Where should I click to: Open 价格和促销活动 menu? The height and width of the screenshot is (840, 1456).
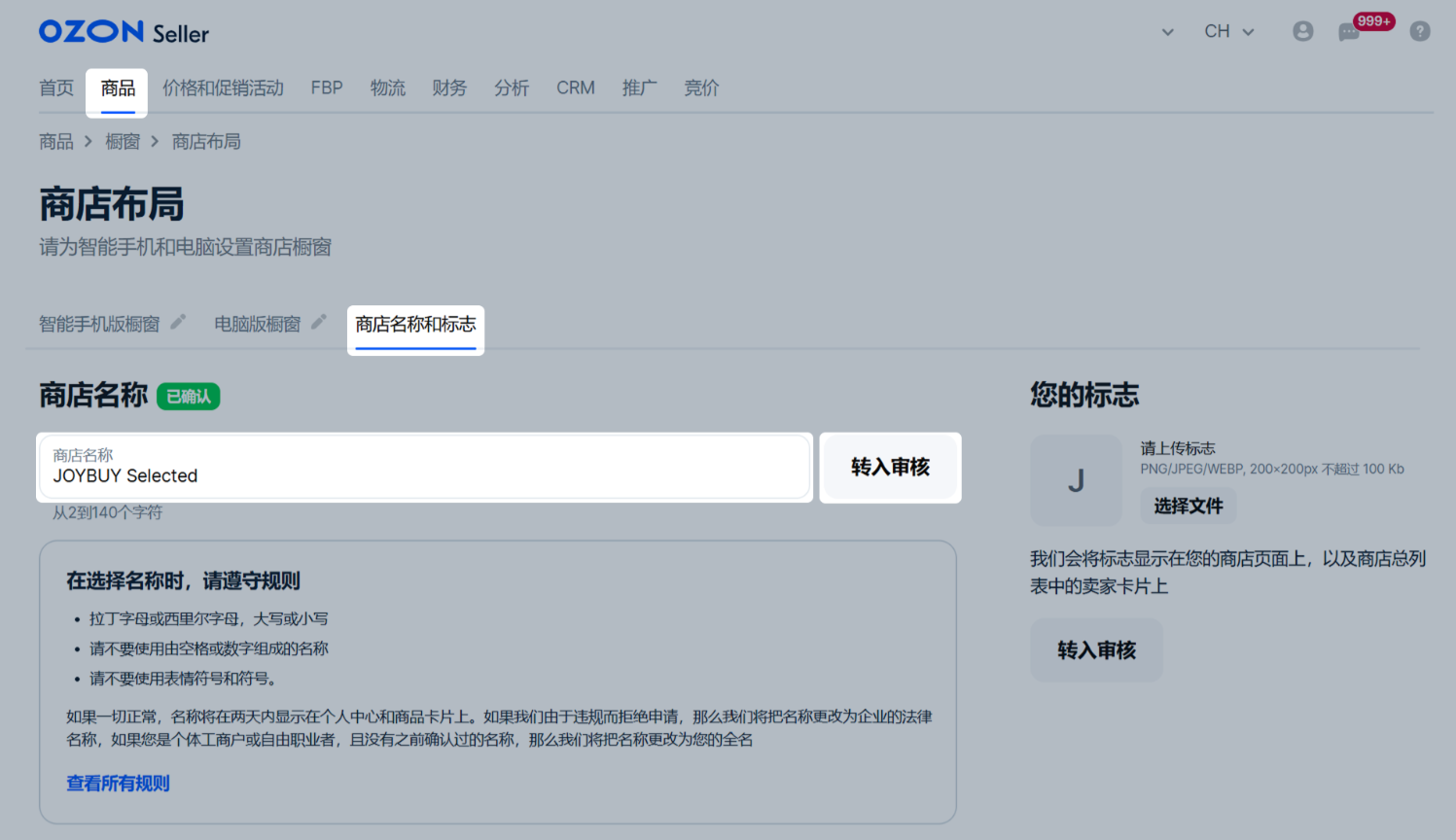click(223, 88)
